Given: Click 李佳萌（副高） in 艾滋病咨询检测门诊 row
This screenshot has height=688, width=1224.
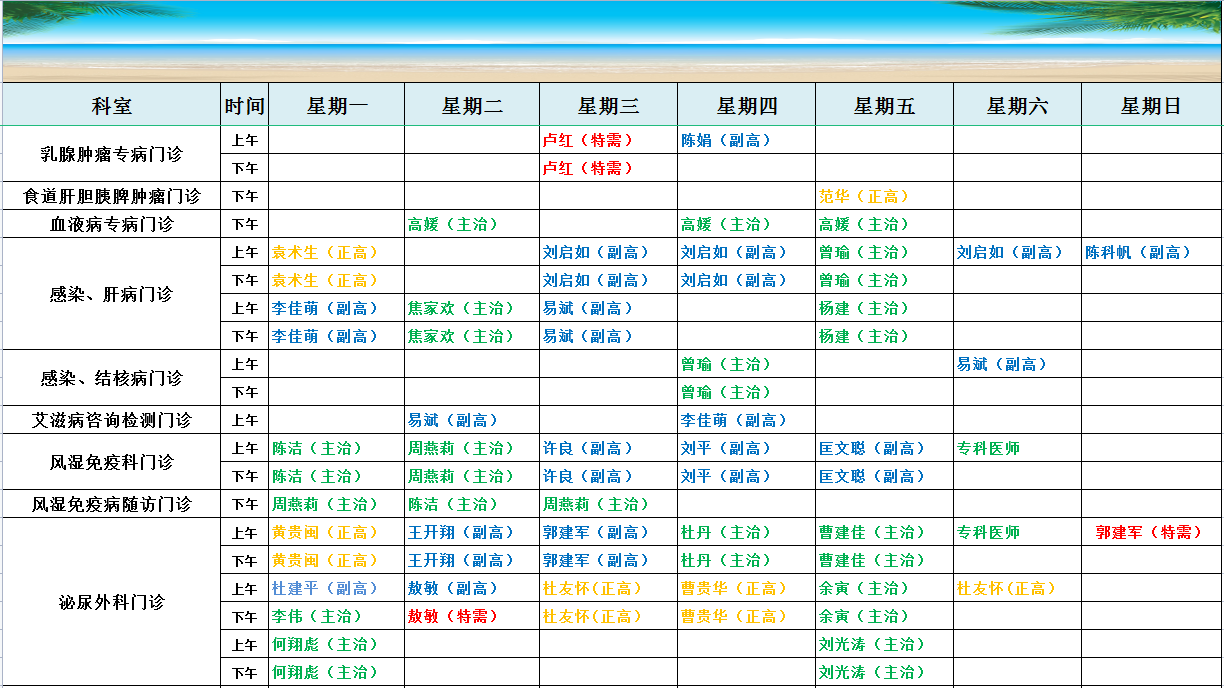Looking at the screenshot, I should [x=734, y=420].
